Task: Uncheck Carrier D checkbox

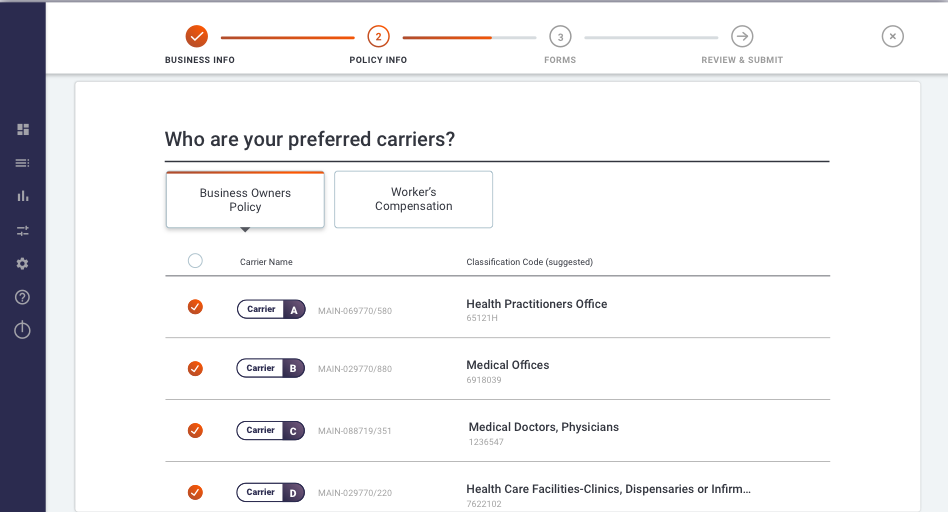Action: [x=195, y=492]
